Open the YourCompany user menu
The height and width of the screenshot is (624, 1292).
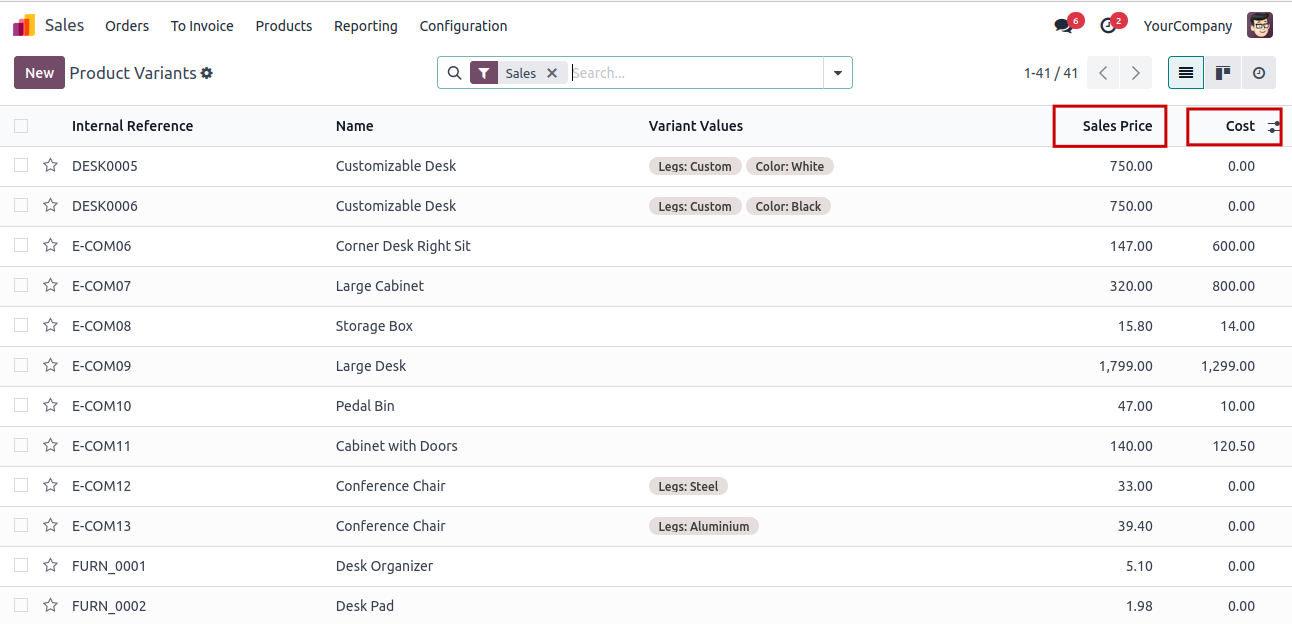click(1188, 26)
